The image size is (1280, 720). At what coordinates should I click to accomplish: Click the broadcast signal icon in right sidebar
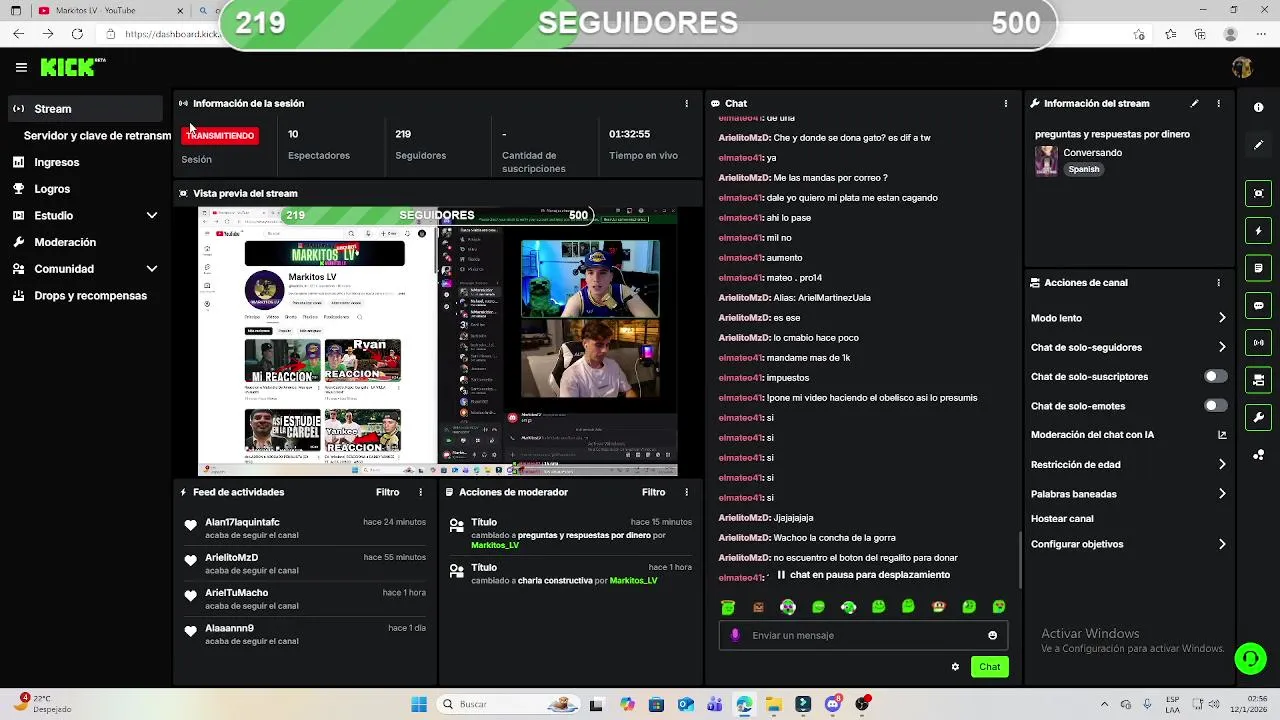[x=1258, y=342]
